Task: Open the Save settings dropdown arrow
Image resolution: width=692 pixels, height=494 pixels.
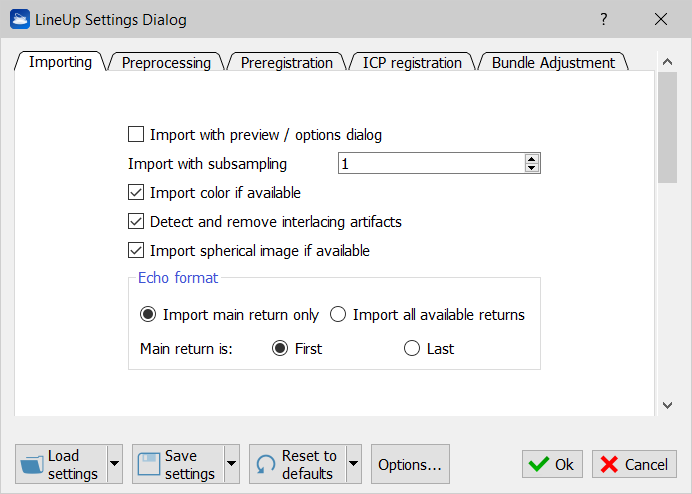Action: tap(231, 464)
